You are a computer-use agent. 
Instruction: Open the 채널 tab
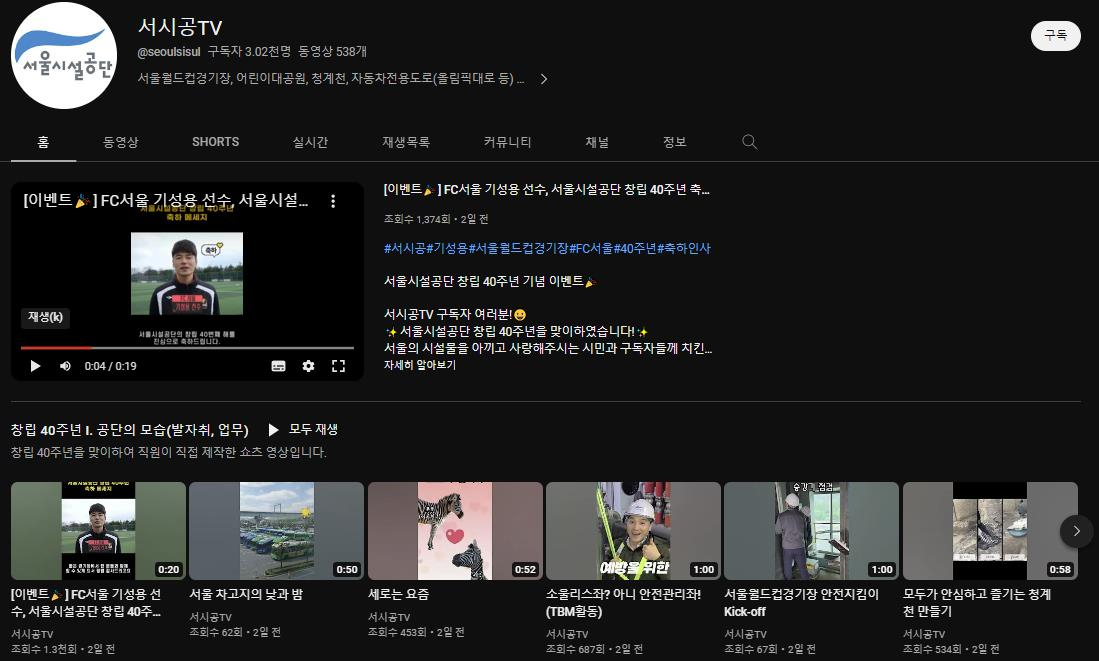[x=597, y=142]
